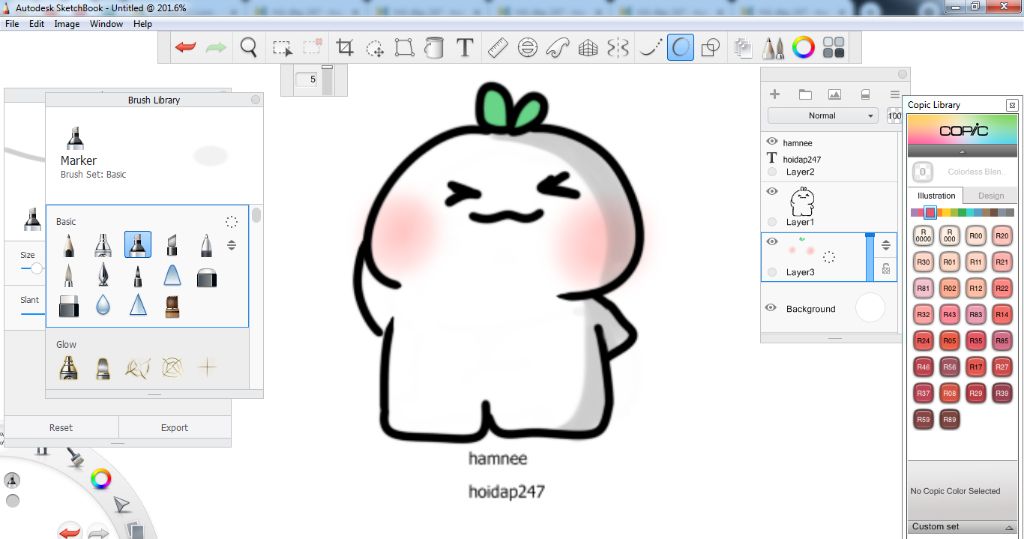Toggle visibility of Layer1
Viewport: 1024px width, 539px height.
772,191
